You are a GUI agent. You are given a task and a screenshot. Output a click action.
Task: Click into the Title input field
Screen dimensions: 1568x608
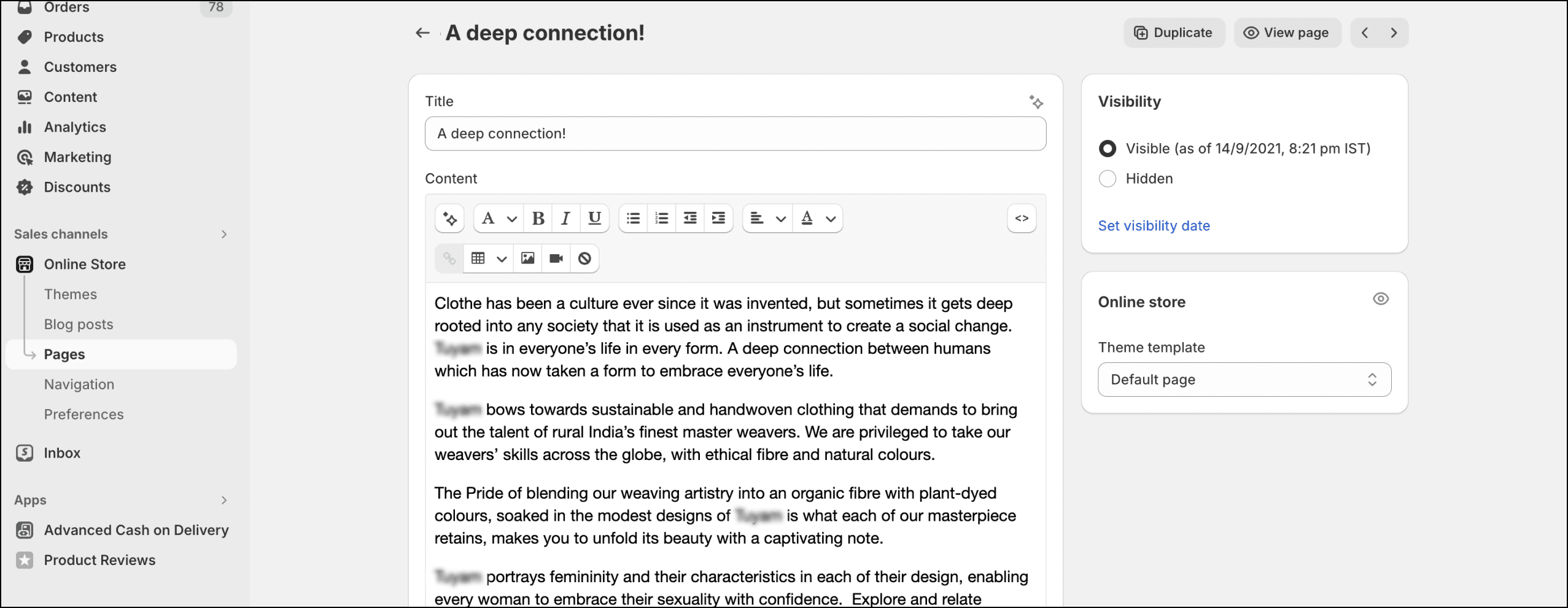tap(735, 134)
